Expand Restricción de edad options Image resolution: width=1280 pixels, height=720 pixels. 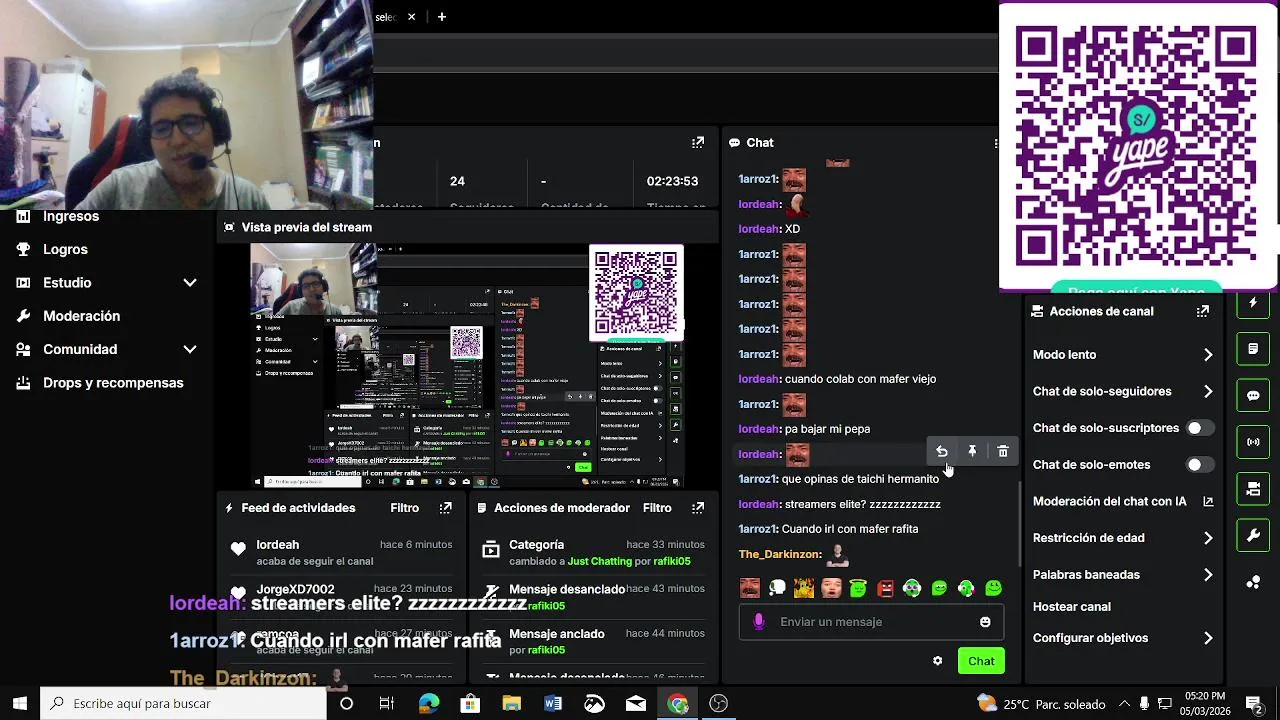pos(1208,538)
